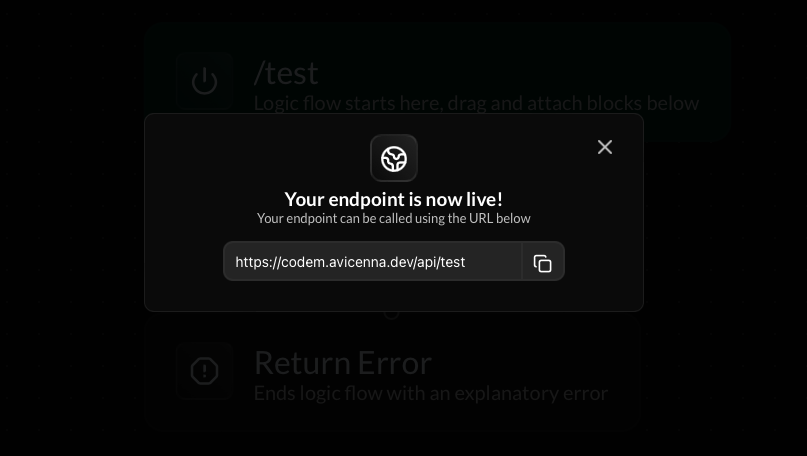The height and width of the screenshot is (456, 807).
Task: Click "drag and attach blocks below" text
Action: [x=573, y=103]
